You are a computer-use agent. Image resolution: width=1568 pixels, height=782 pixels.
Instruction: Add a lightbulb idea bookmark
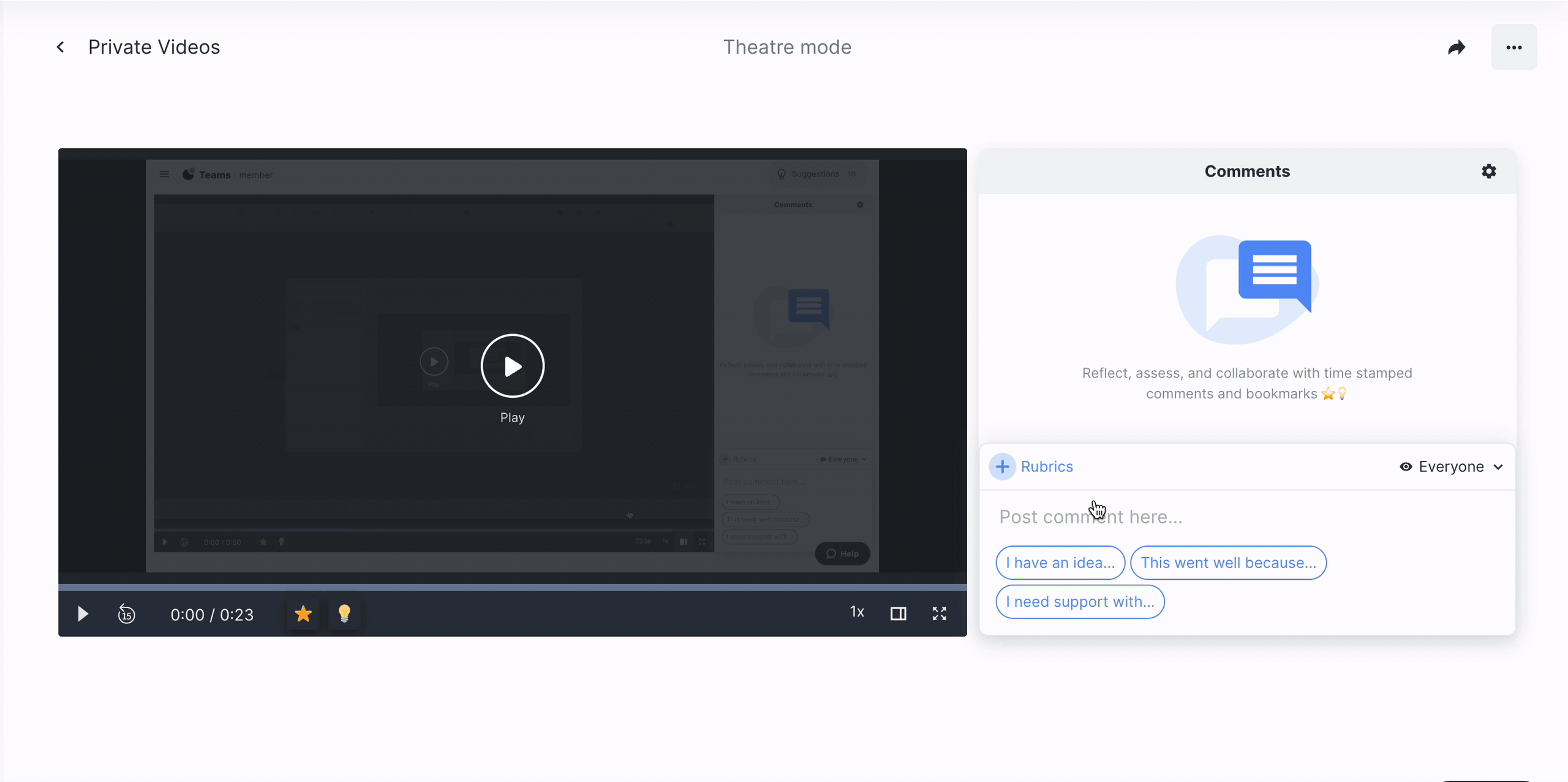point(344,613)
